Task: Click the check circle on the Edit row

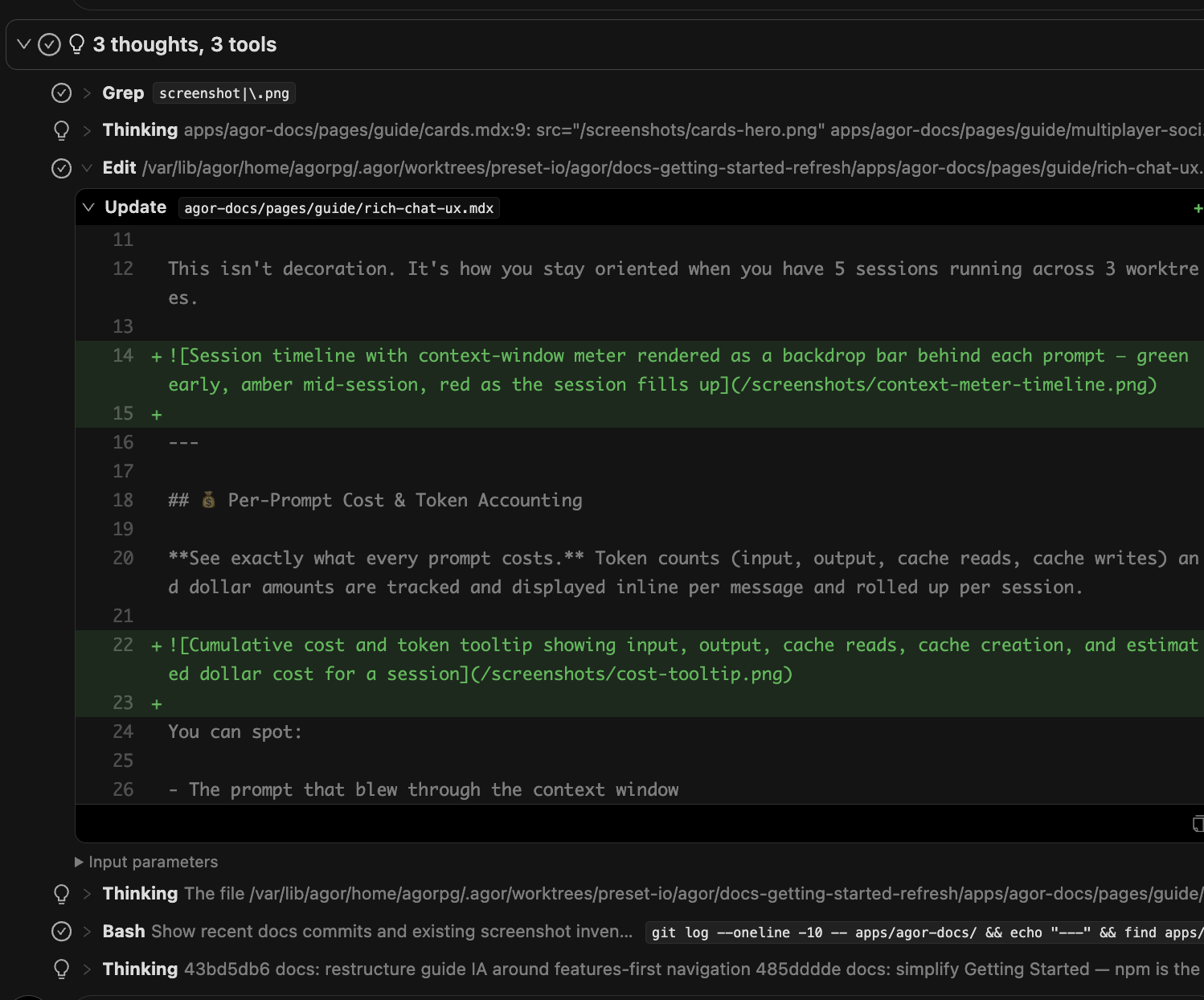Action: (62, 168)
